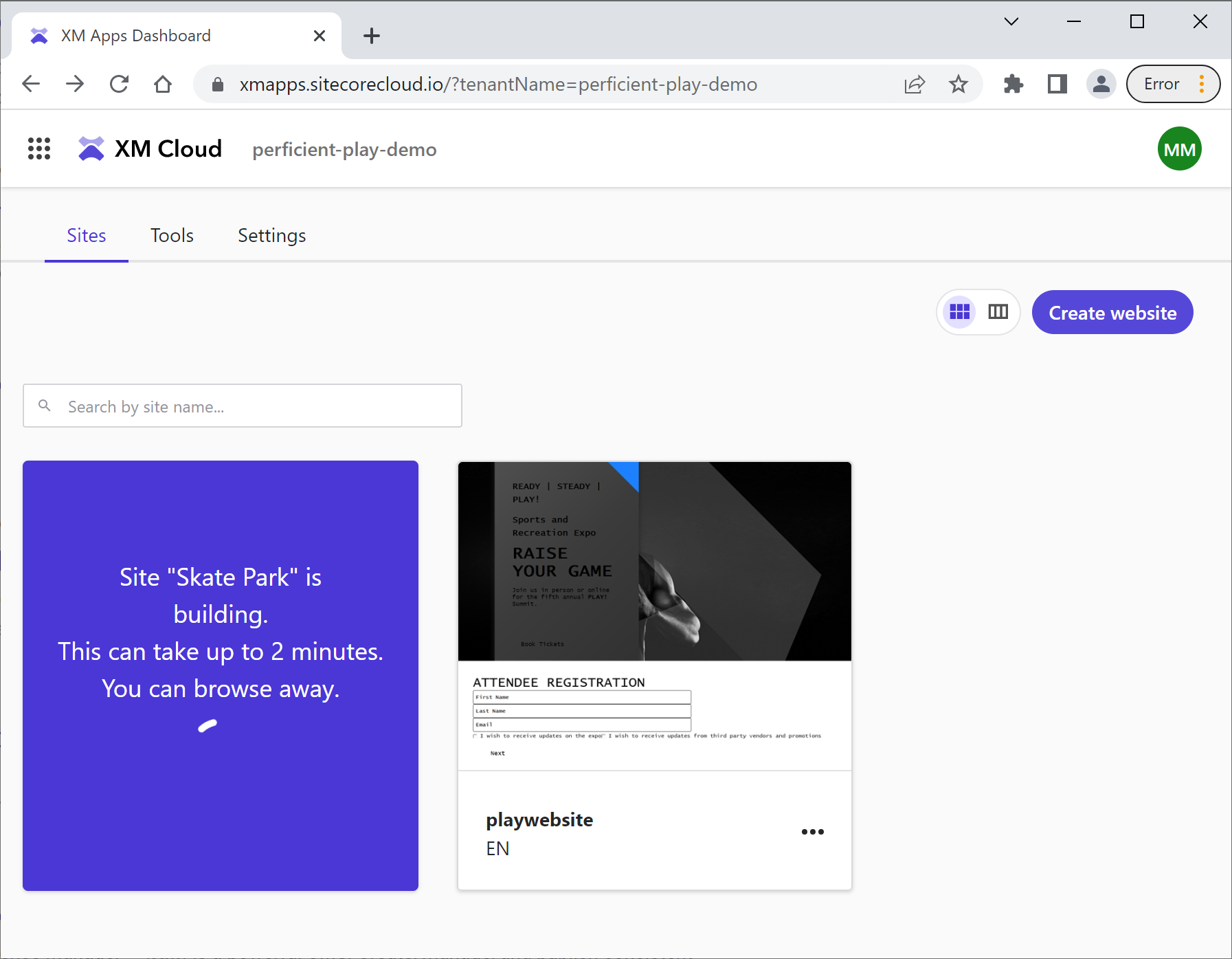Click the perficient-play-demo tenant name
Screen dimensions: 1232x959
tap(344, 149)
